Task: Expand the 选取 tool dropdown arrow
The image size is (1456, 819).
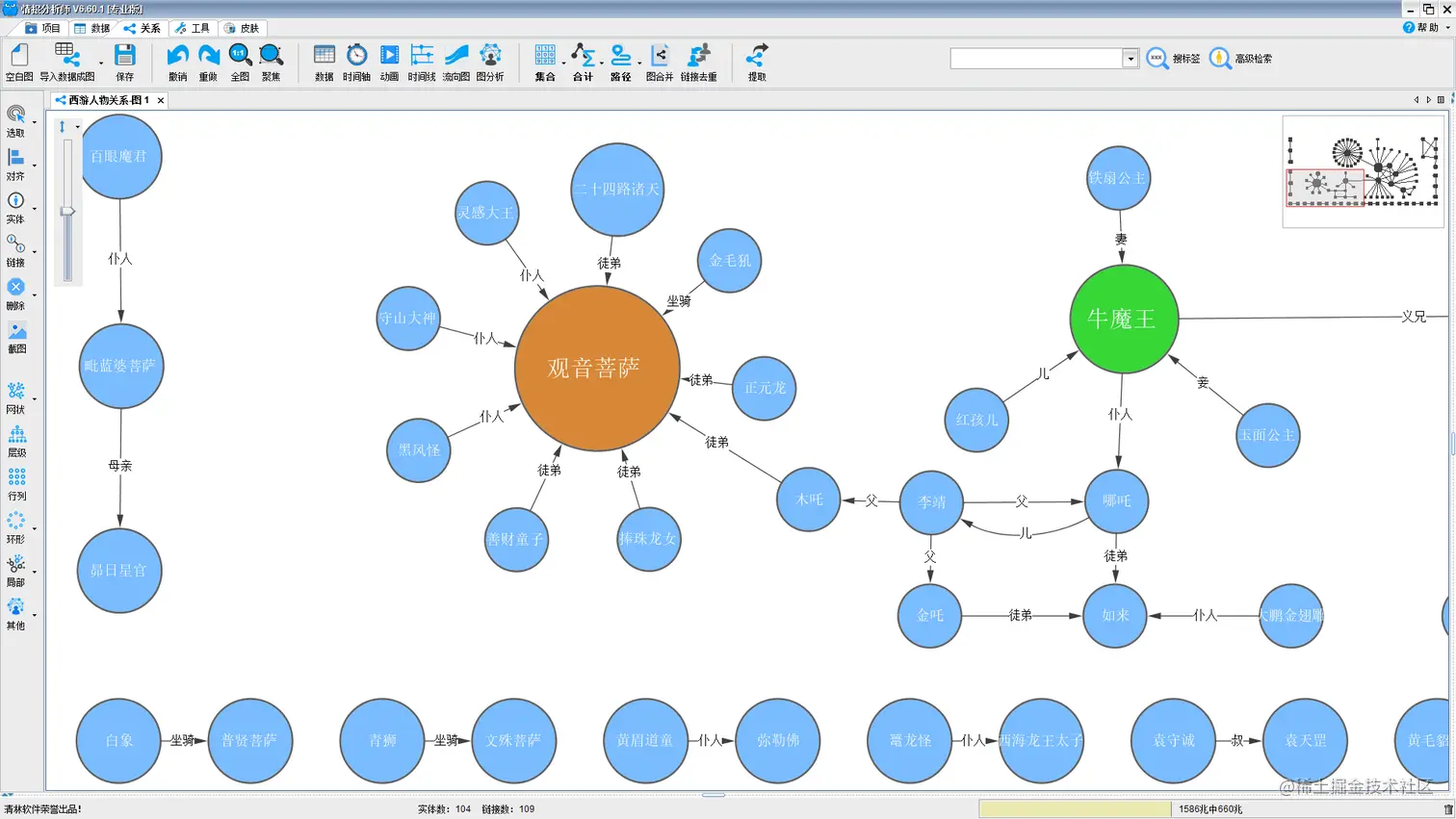Action: point(35,122)
